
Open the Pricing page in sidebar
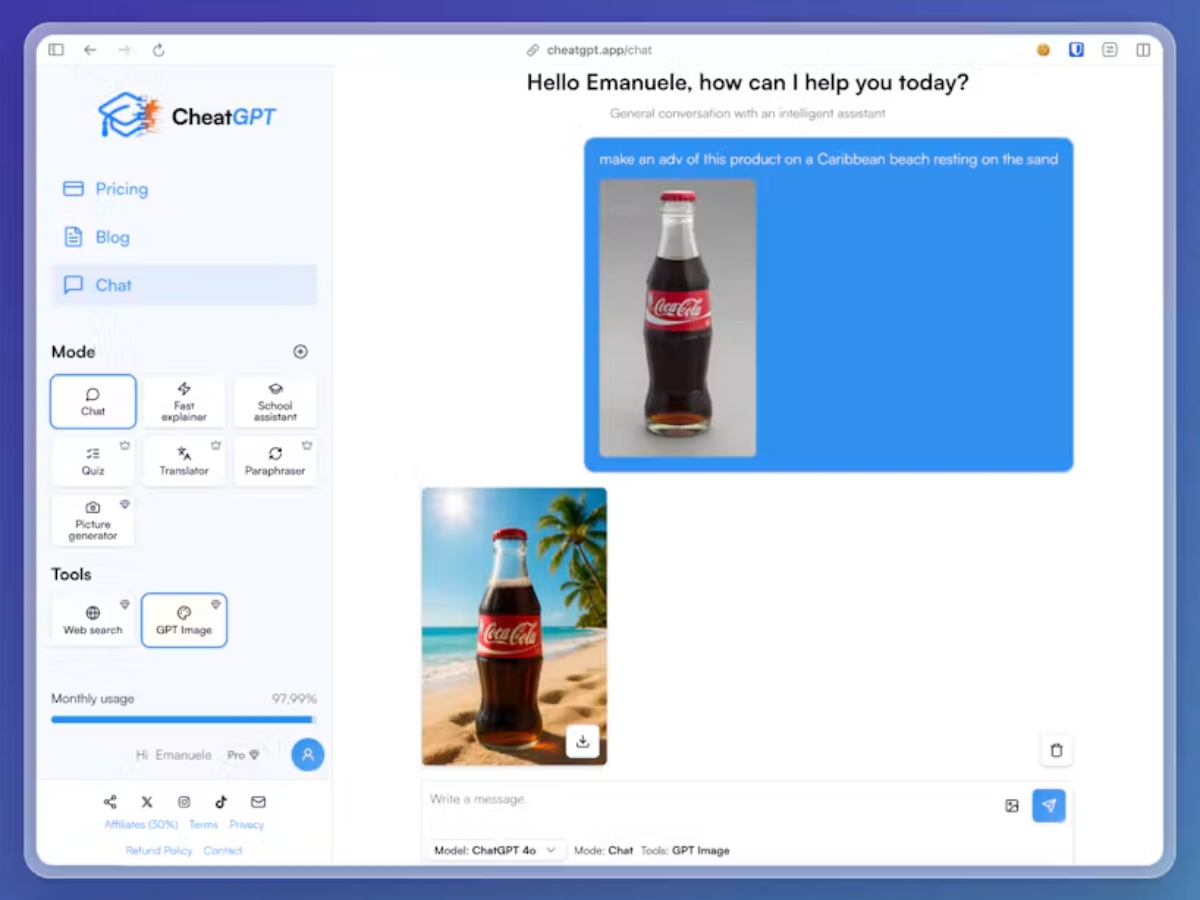pos(184,189)
